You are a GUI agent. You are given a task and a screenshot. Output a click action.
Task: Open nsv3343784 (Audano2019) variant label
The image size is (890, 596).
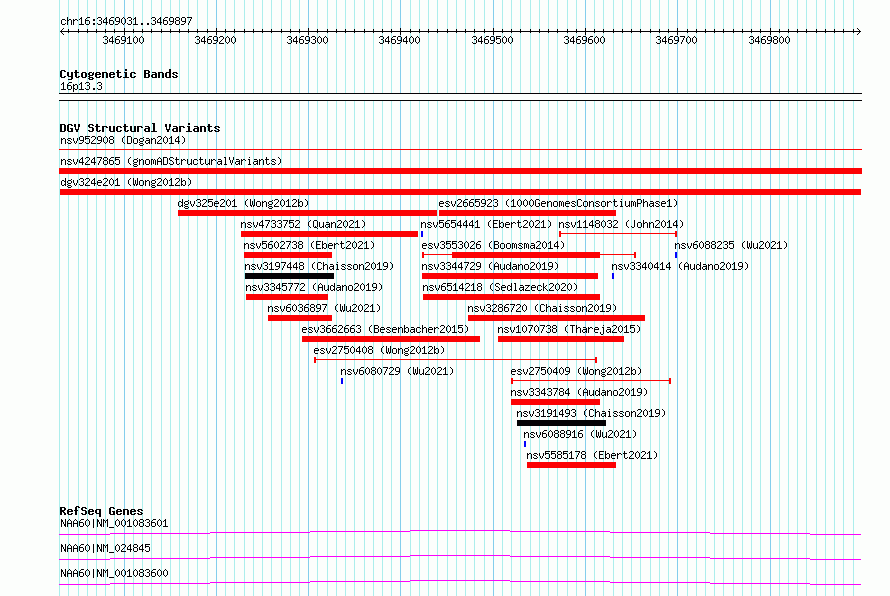579,392
